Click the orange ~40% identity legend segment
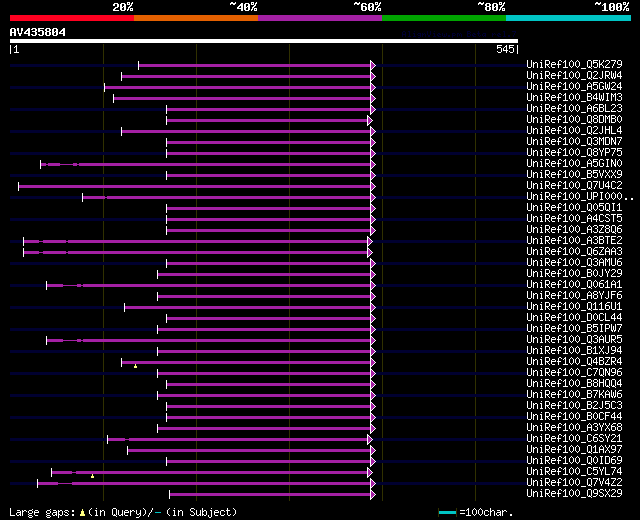 pyautogui.click(x=196, y=18)
